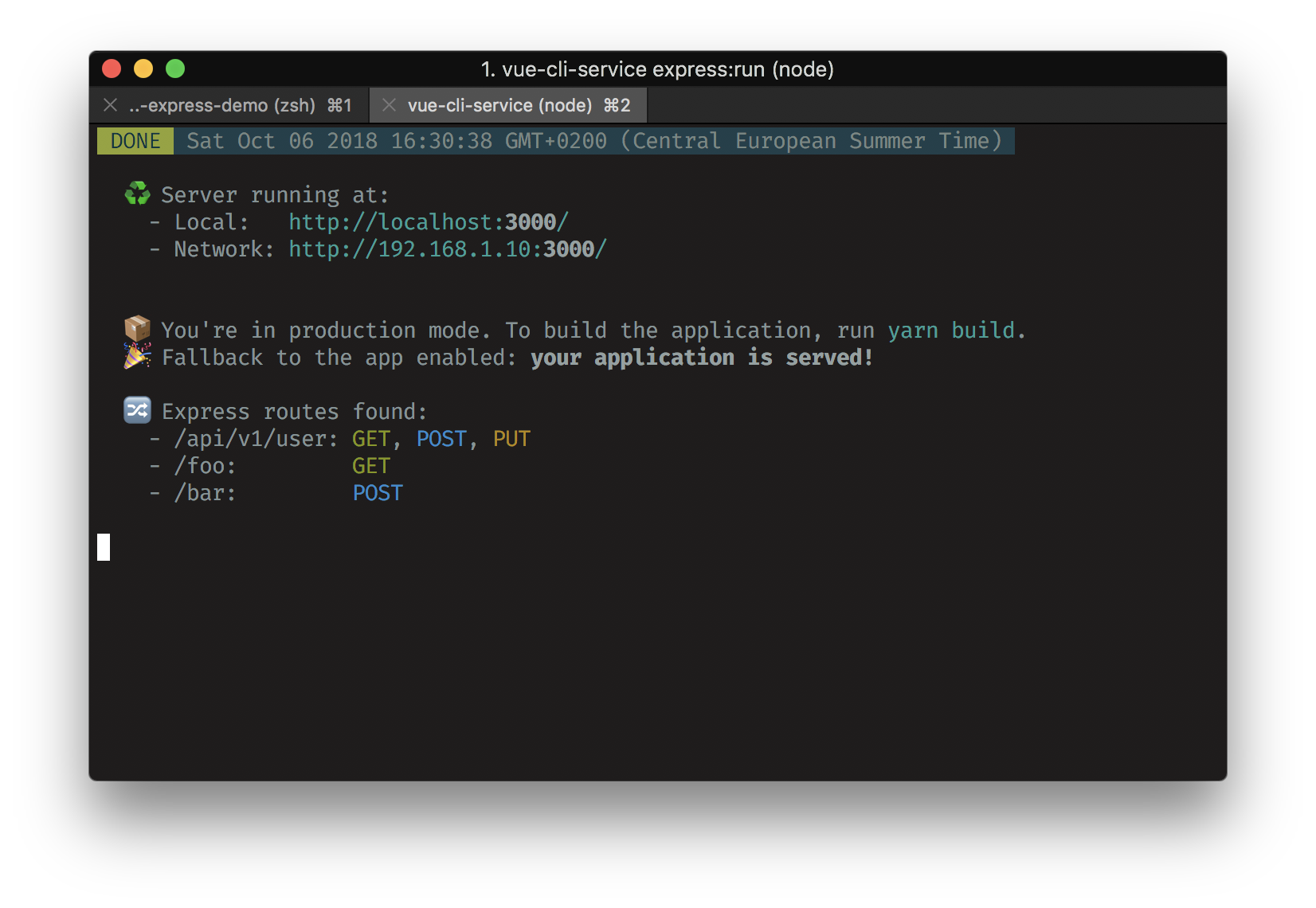Image resolution: width=1316 pixels, height=908 pixels.
Task: Click the DONE status badge
Action: [x=135, y=141]
